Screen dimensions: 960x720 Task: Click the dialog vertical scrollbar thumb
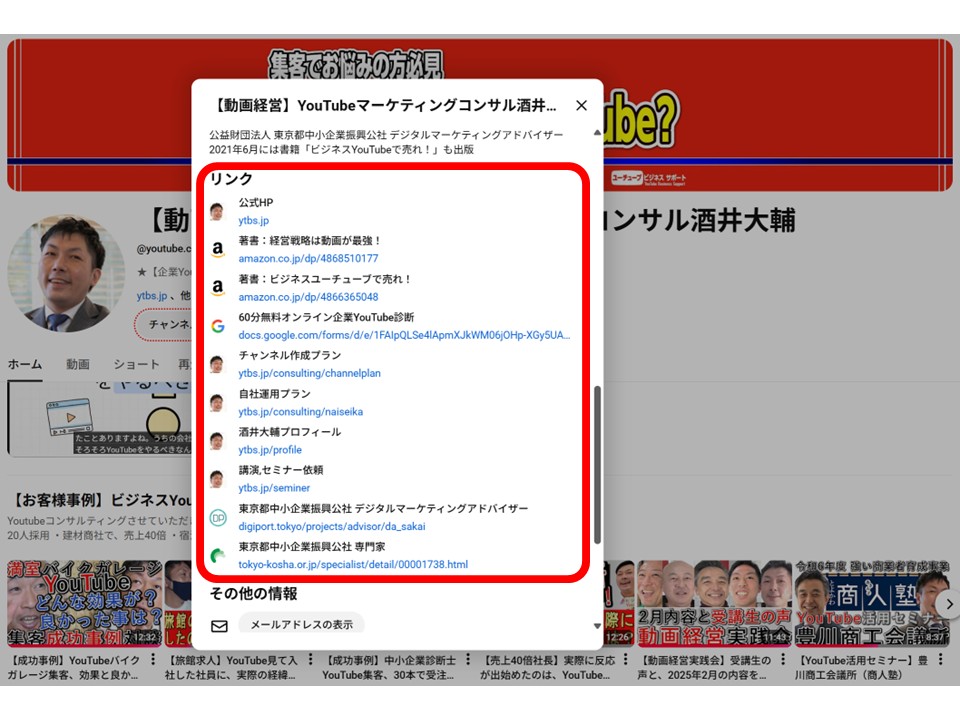click(597, 465)
